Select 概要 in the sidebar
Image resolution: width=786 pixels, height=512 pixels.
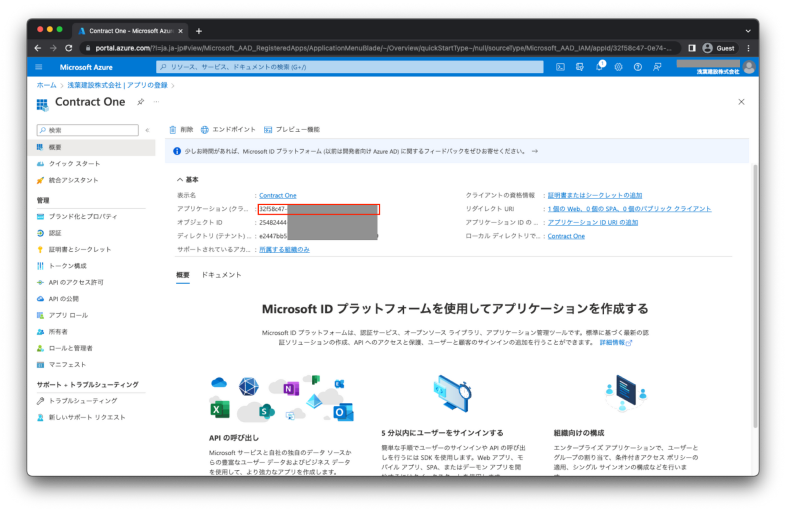pyautogui.click(x=93, y=147)
